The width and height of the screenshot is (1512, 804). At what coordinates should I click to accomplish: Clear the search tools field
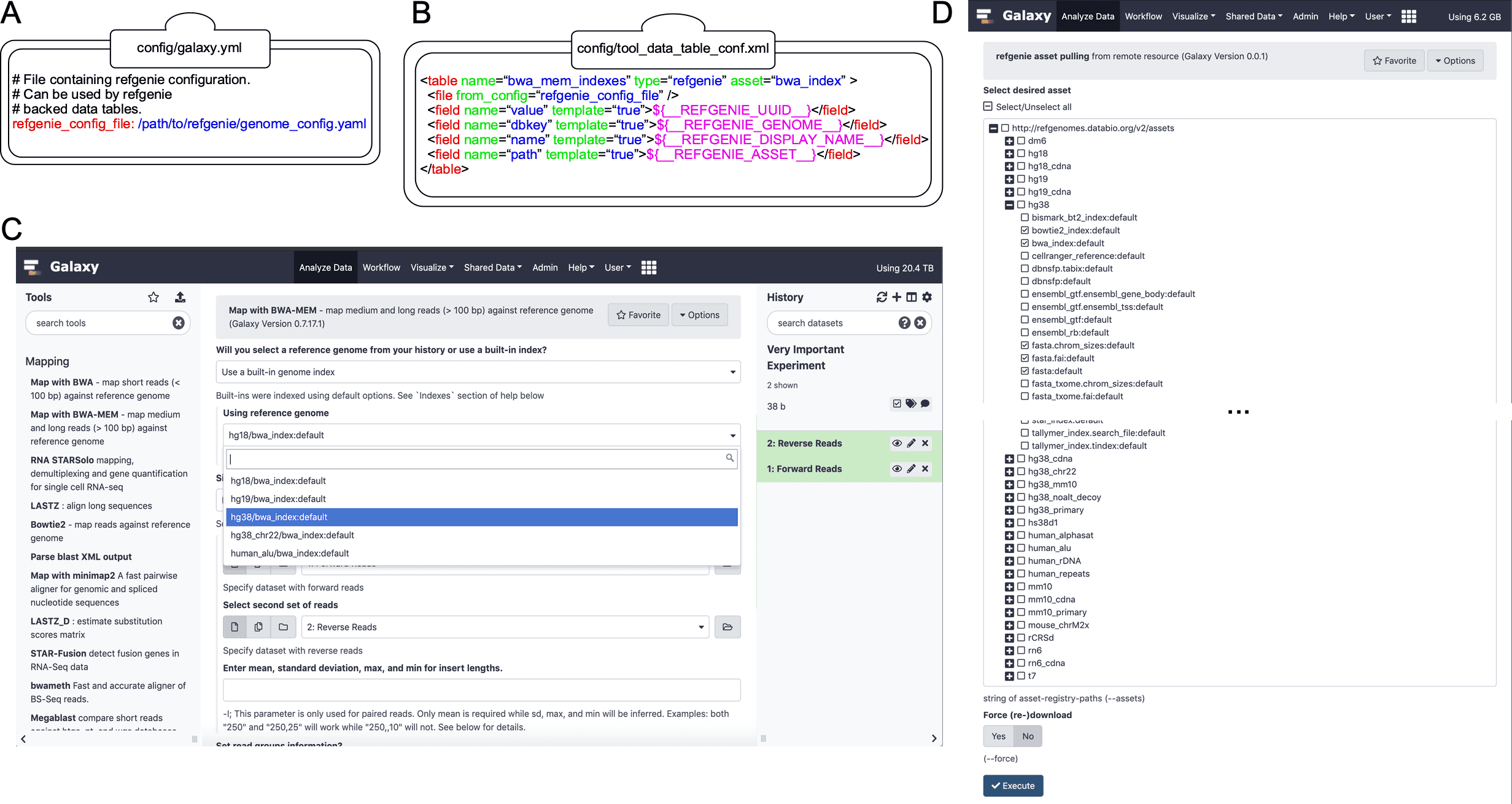[179, 323]
